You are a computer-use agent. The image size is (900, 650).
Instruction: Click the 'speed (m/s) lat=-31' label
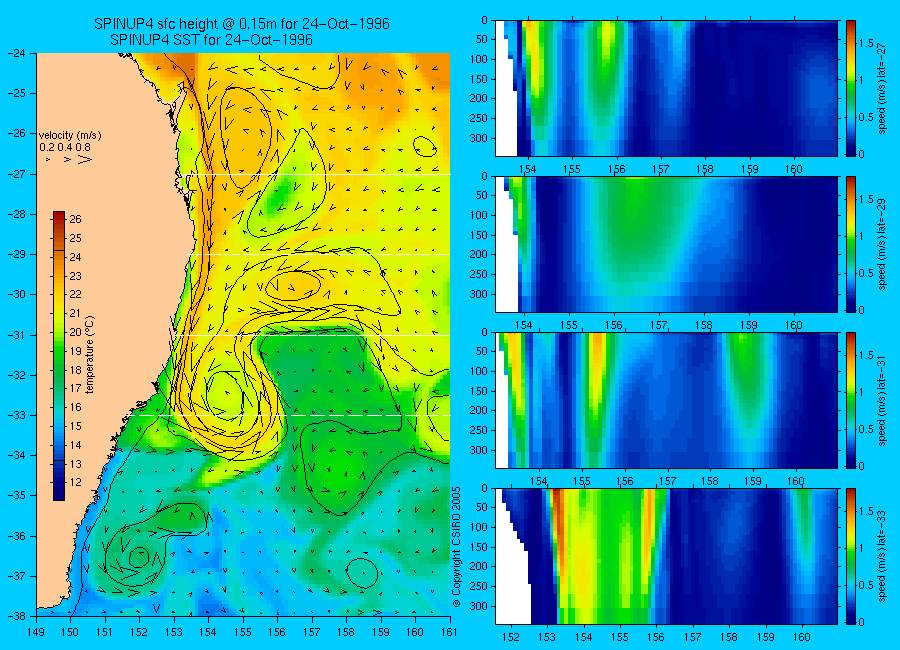[882, 400]
